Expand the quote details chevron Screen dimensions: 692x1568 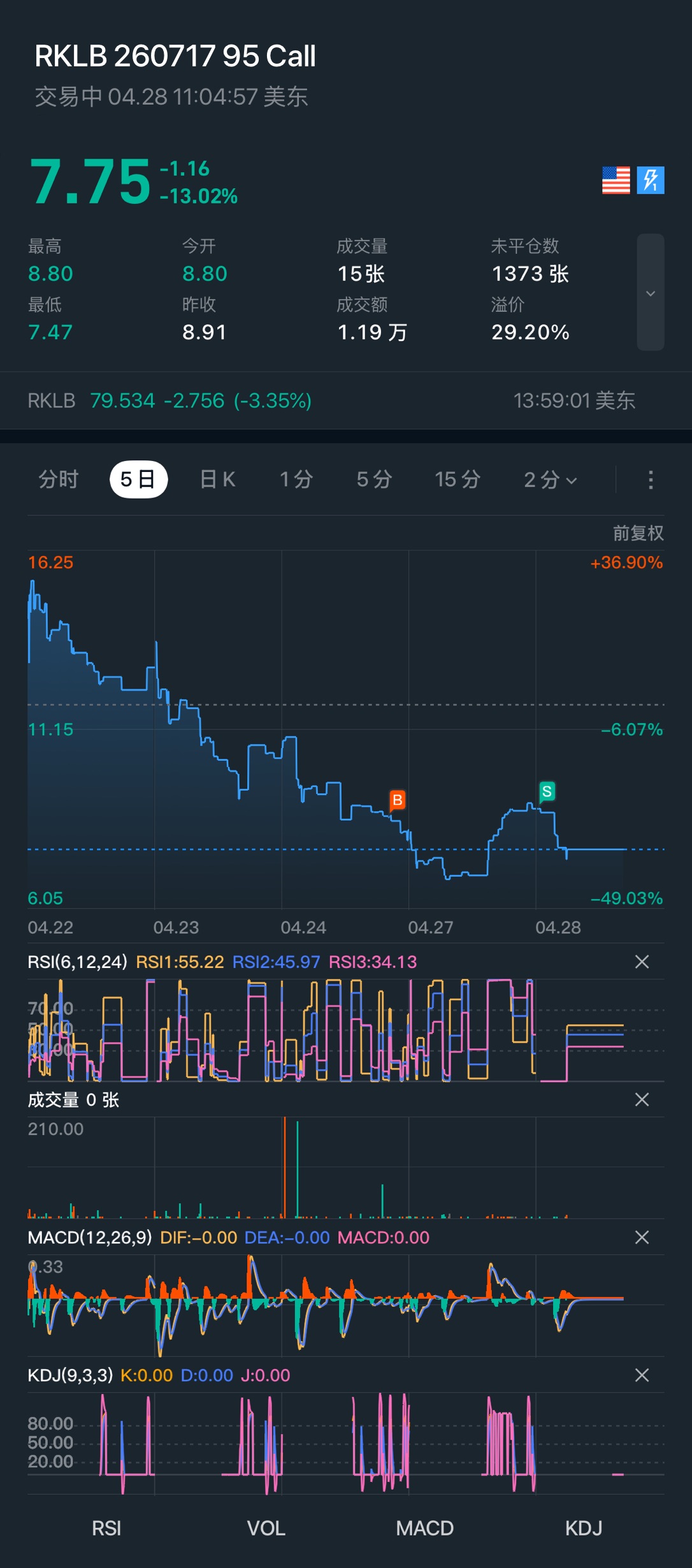(x=650, y=293)
